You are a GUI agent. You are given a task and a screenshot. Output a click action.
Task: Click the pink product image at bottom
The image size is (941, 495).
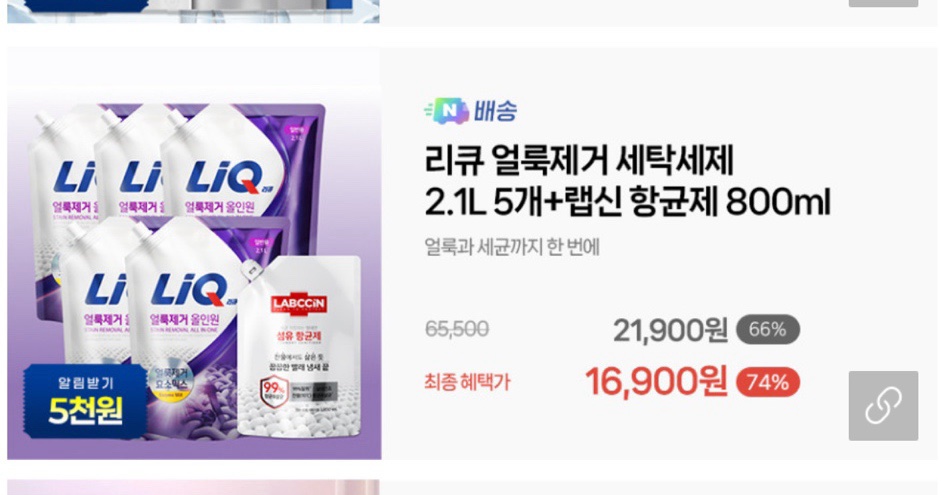coord(193,487)
